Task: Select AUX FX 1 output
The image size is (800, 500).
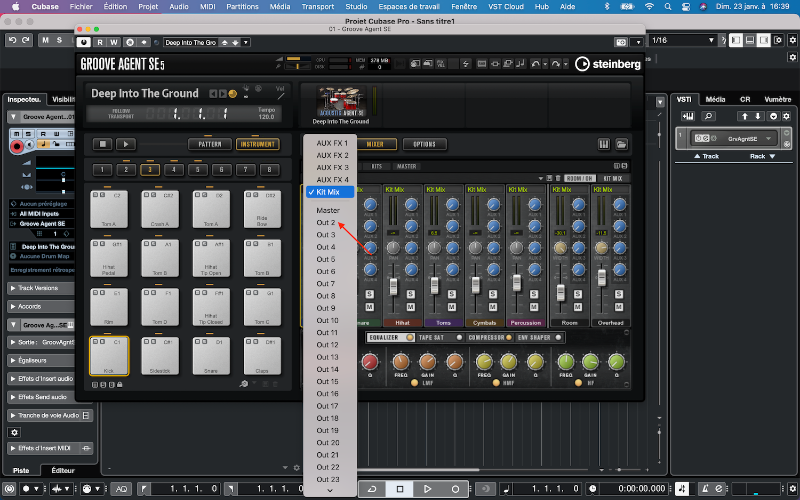Action: [330, 143]
